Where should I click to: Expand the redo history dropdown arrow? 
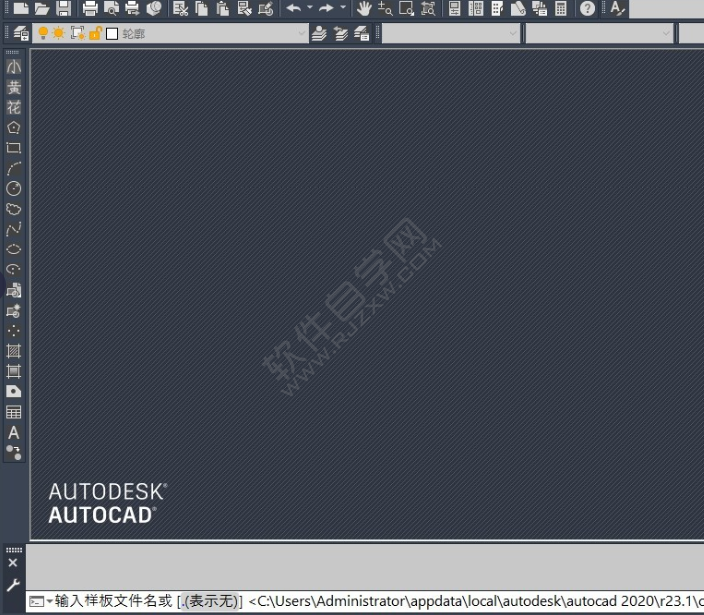point(343,7)
